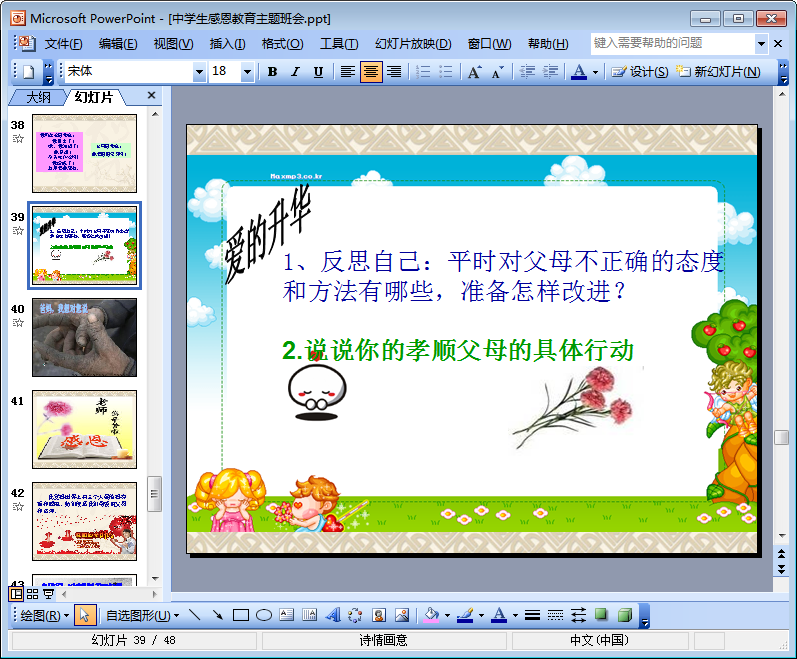
Task: Open the Window (窗口) menu
Action: 489,44
